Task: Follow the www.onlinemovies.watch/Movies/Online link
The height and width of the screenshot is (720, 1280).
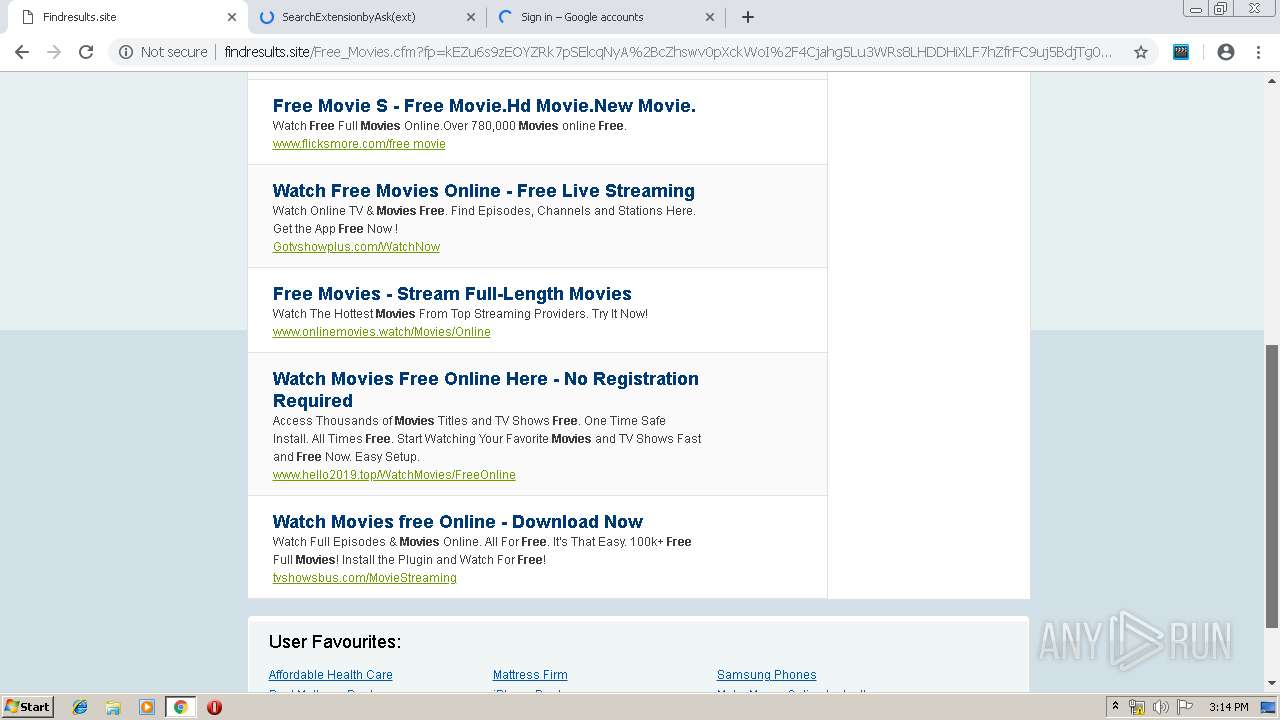Action: pyautogui.click(x=381, y=332)
